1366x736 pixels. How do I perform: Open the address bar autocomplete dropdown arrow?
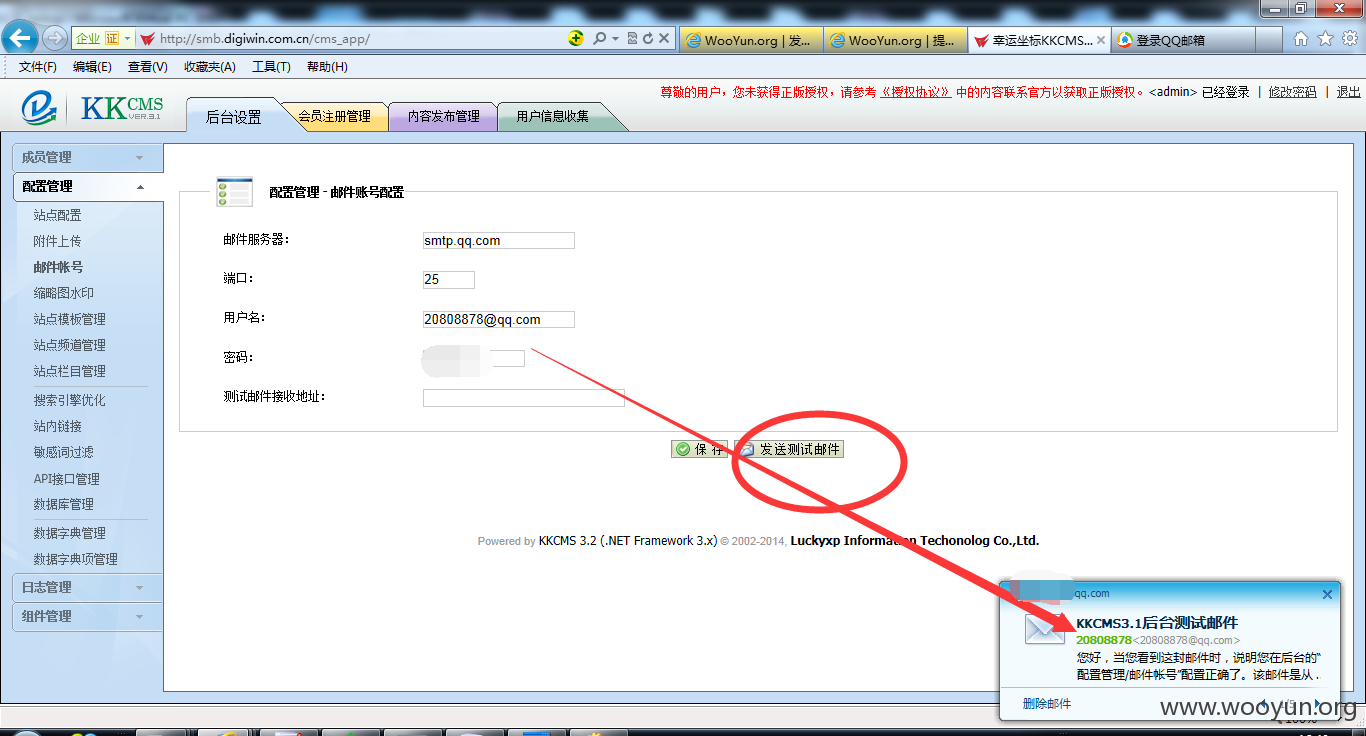point(614,39)
